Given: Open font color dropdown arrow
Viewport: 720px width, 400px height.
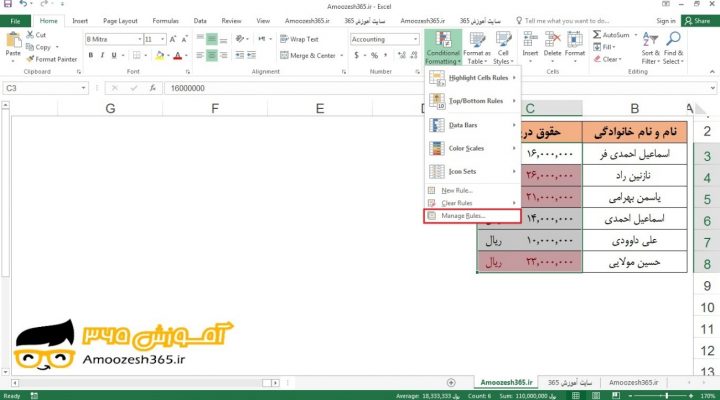Looking at the screenshot, I should [186, 56].
